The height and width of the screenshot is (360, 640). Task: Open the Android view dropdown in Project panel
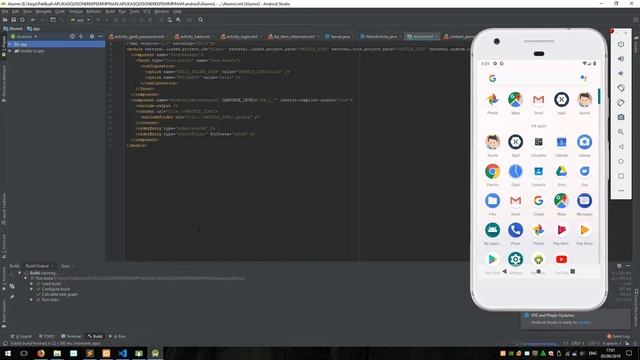point(24,36)
